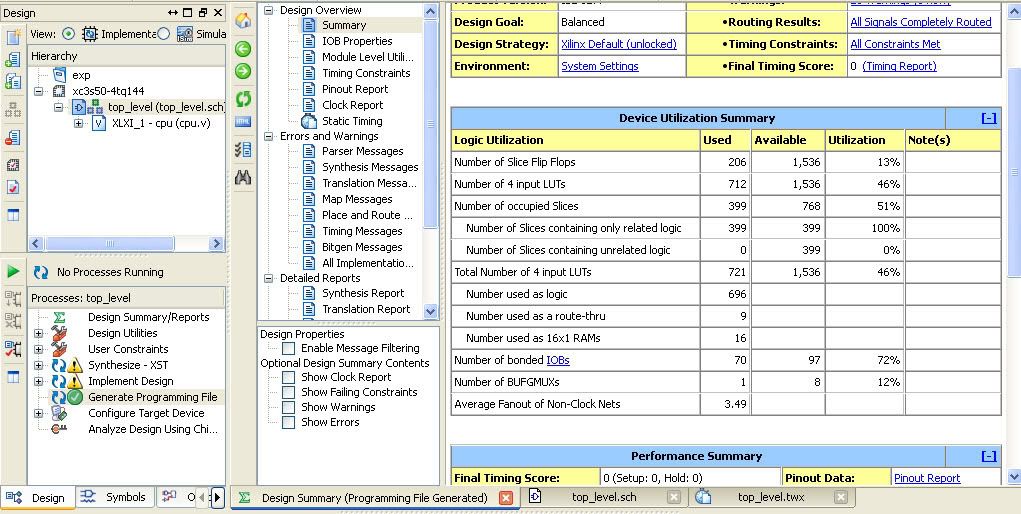The image size is (1021, 514).
Task: Collapse the Errors and Warnings tree section
Action: [x=269, y=136]
